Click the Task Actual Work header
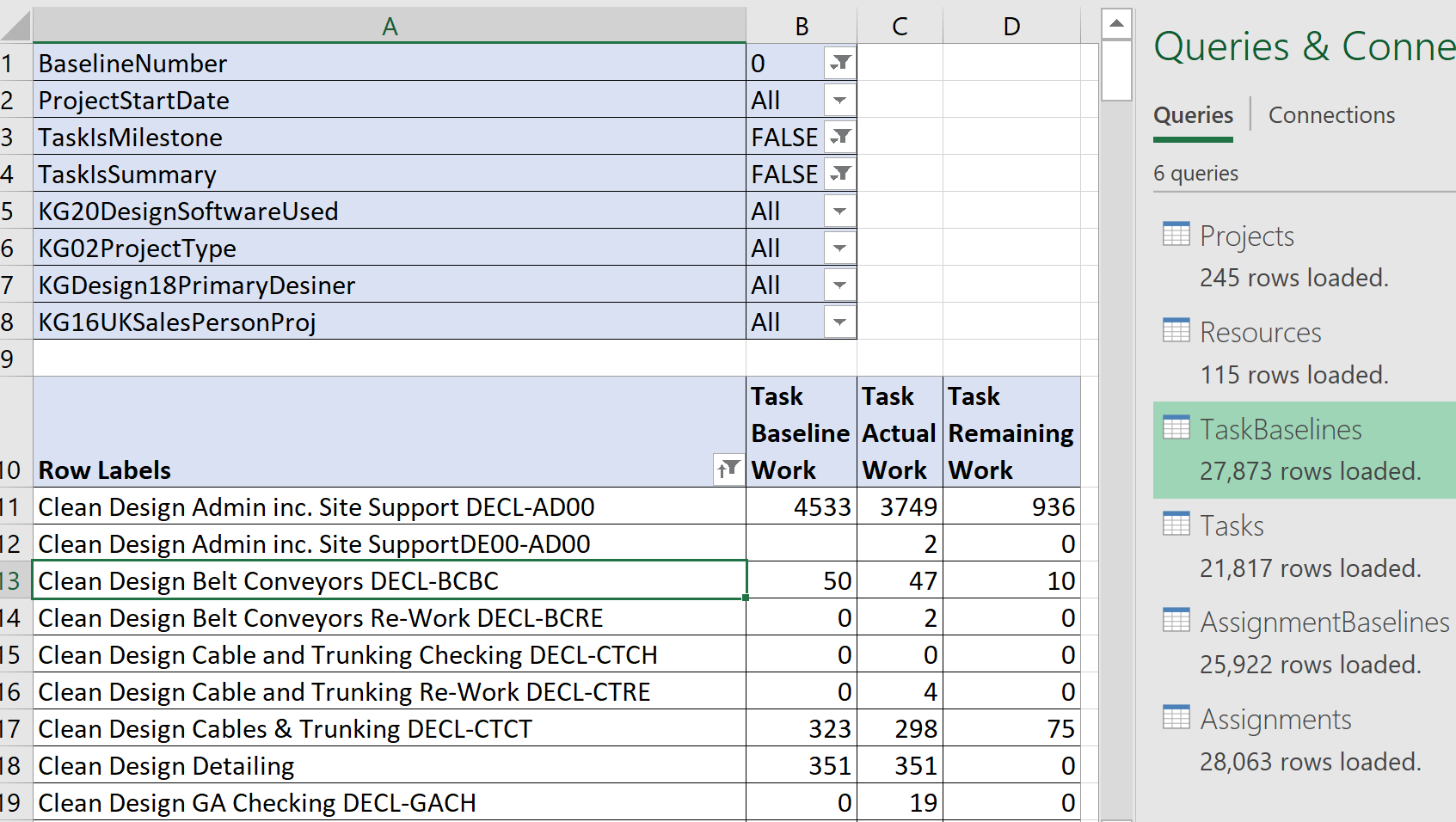 900,432
